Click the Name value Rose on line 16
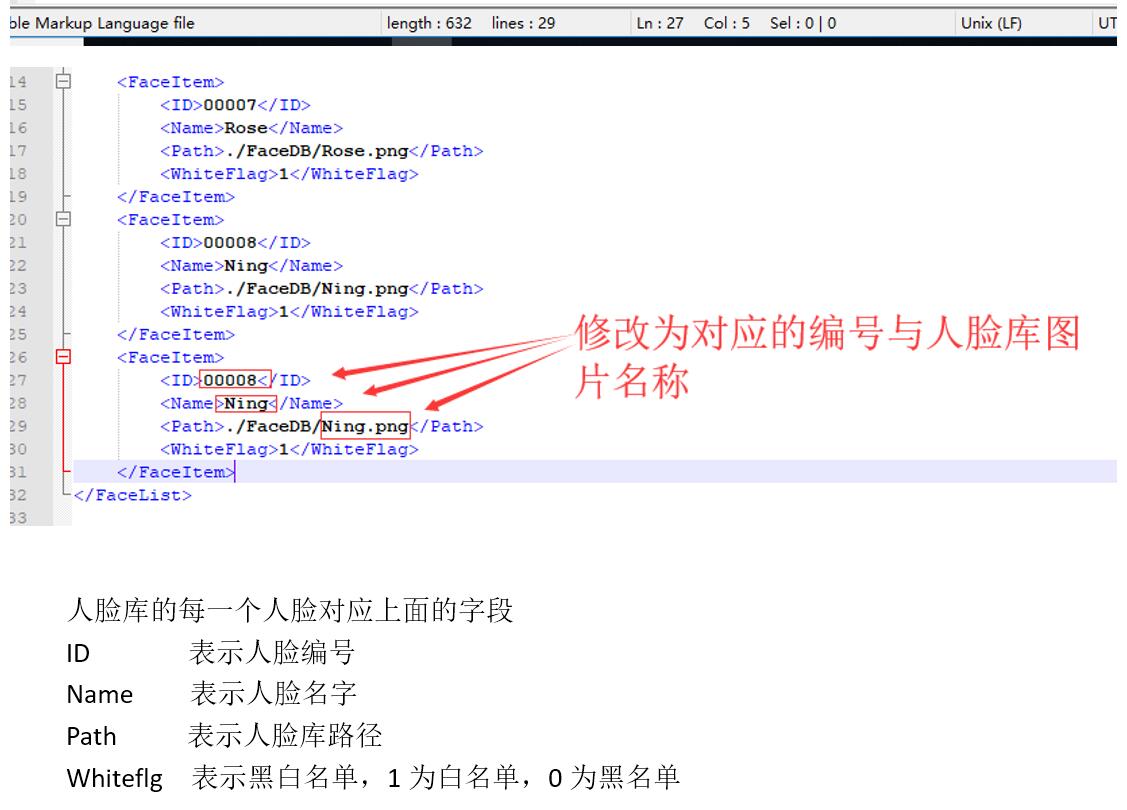Screen dimensions: 1127x810 (246, 128)
